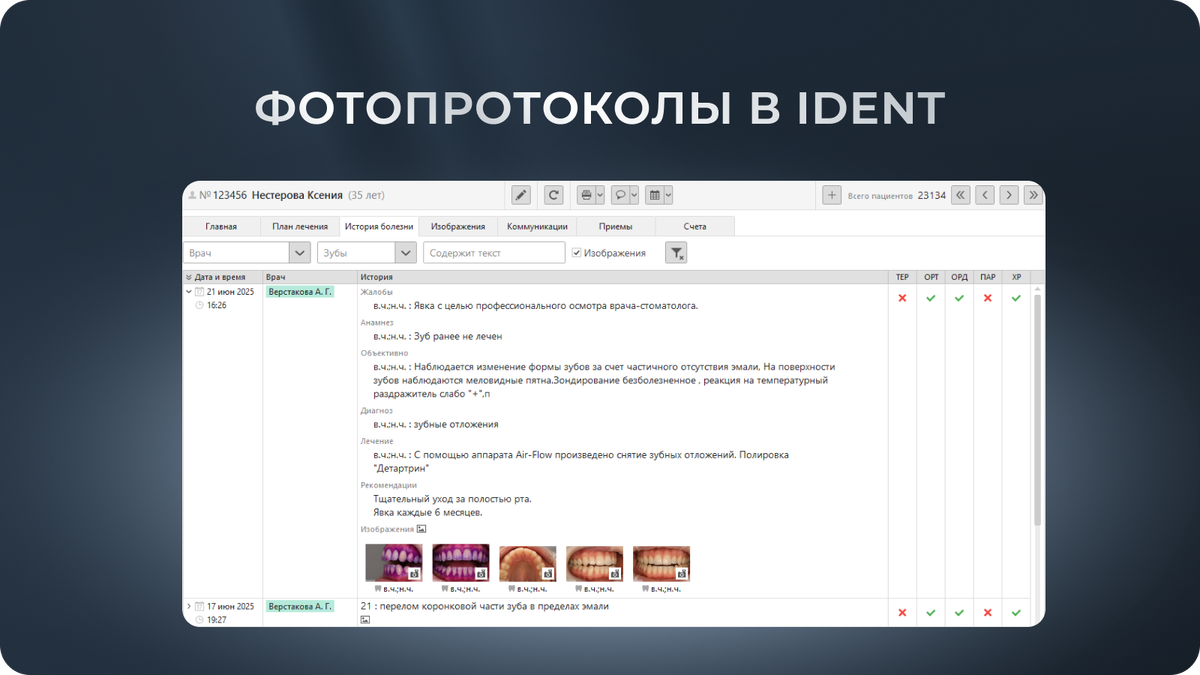Click camera icon on third photo thumbnail
The image size is (1200, 675).
point(547,574)
